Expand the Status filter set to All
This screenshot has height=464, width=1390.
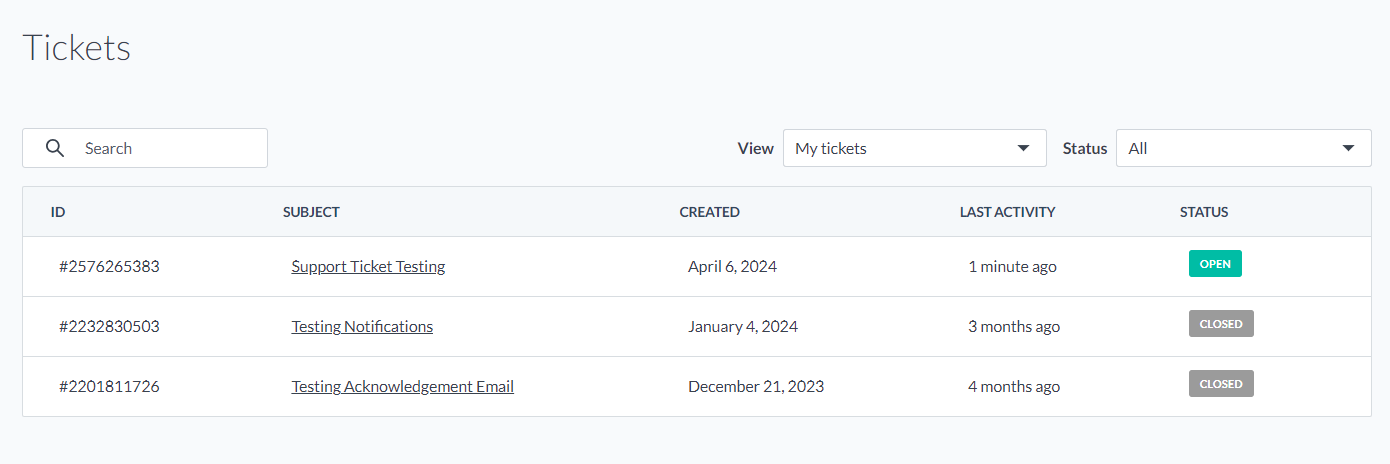(x=1243, y=148)
